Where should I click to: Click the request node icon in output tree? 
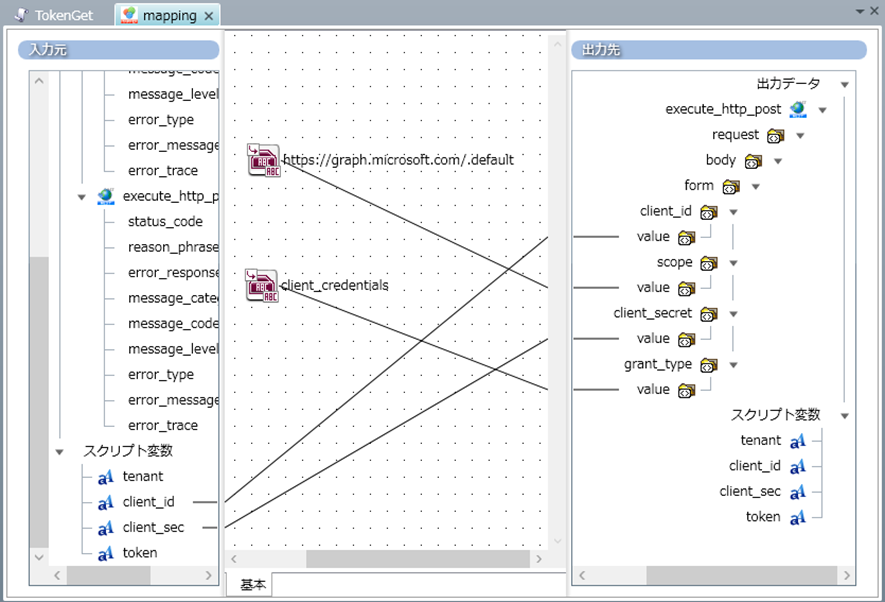click(x=775, y=135)
